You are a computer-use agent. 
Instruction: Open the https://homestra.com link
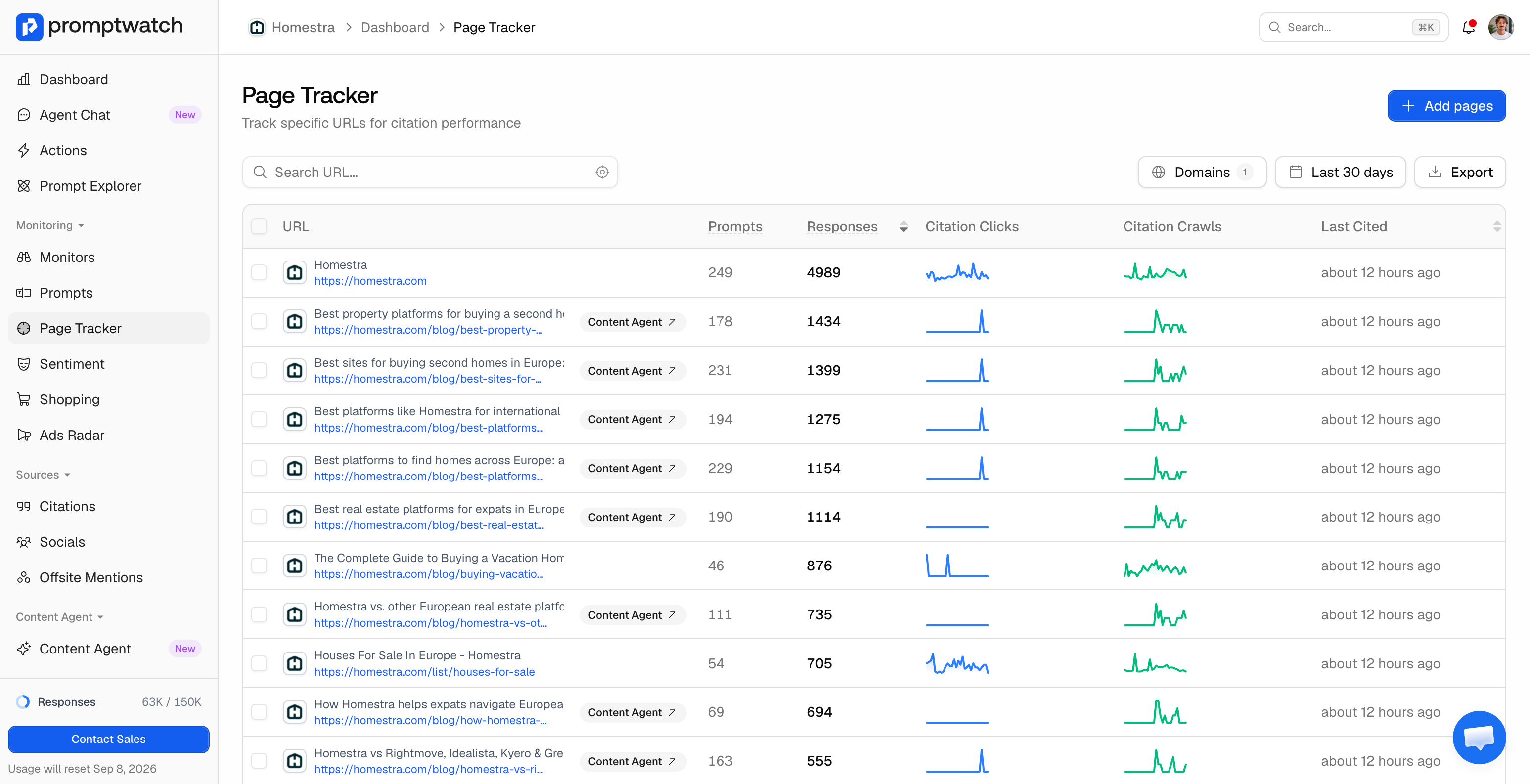370,281
